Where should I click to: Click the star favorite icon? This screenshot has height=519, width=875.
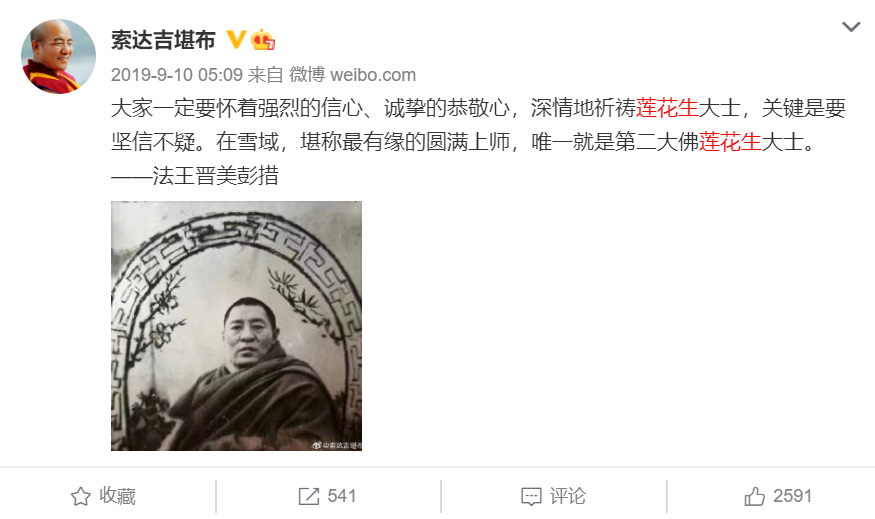tap(81, 496)
